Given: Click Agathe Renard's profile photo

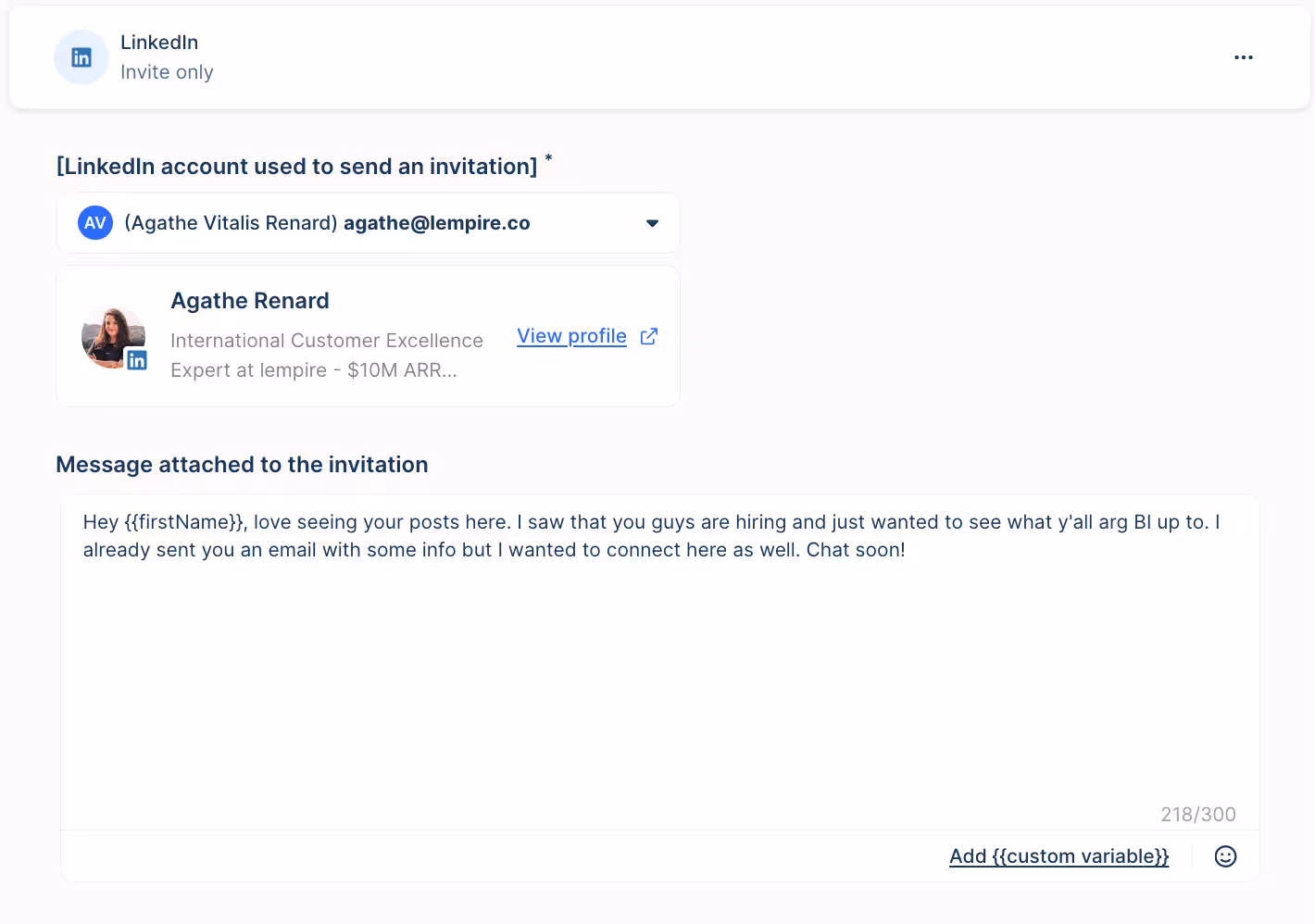Looking at the screenshot, I should (x=111, y=335).
